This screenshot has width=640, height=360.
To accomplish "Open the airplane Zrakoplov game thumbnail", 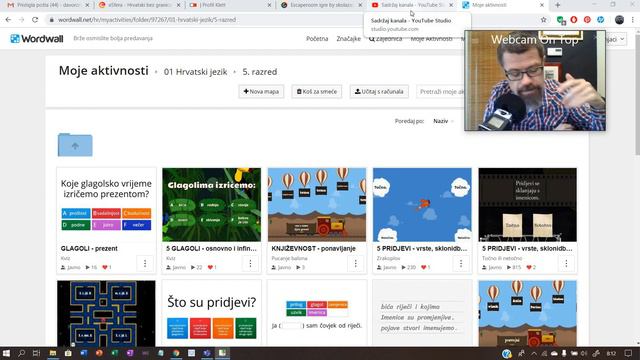I will click(x=422, y=204).
